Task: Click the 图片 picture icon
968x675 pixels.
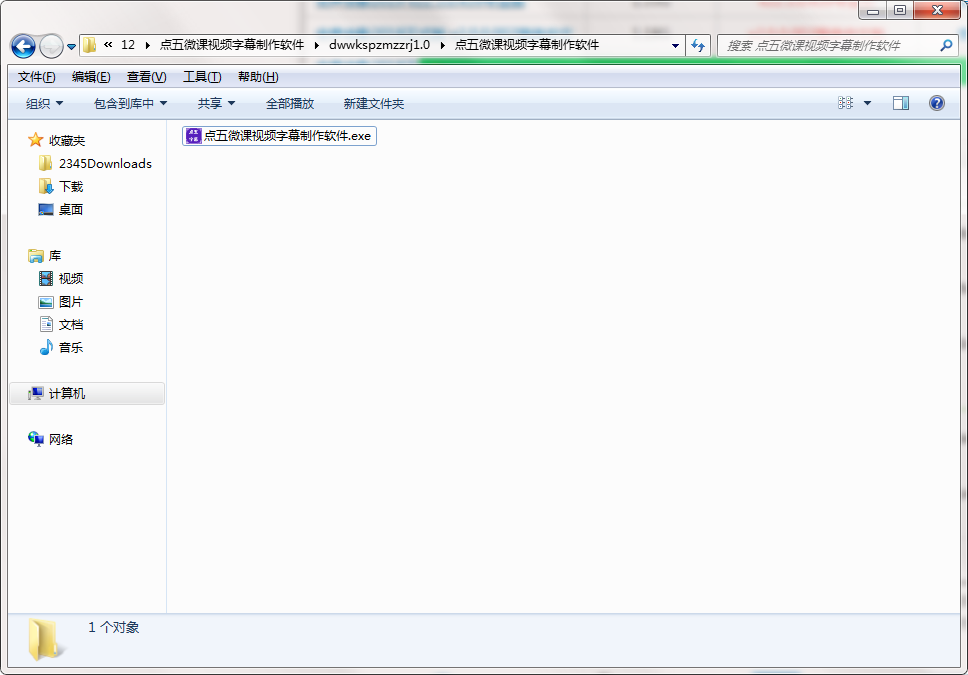Action: [46, 302]
